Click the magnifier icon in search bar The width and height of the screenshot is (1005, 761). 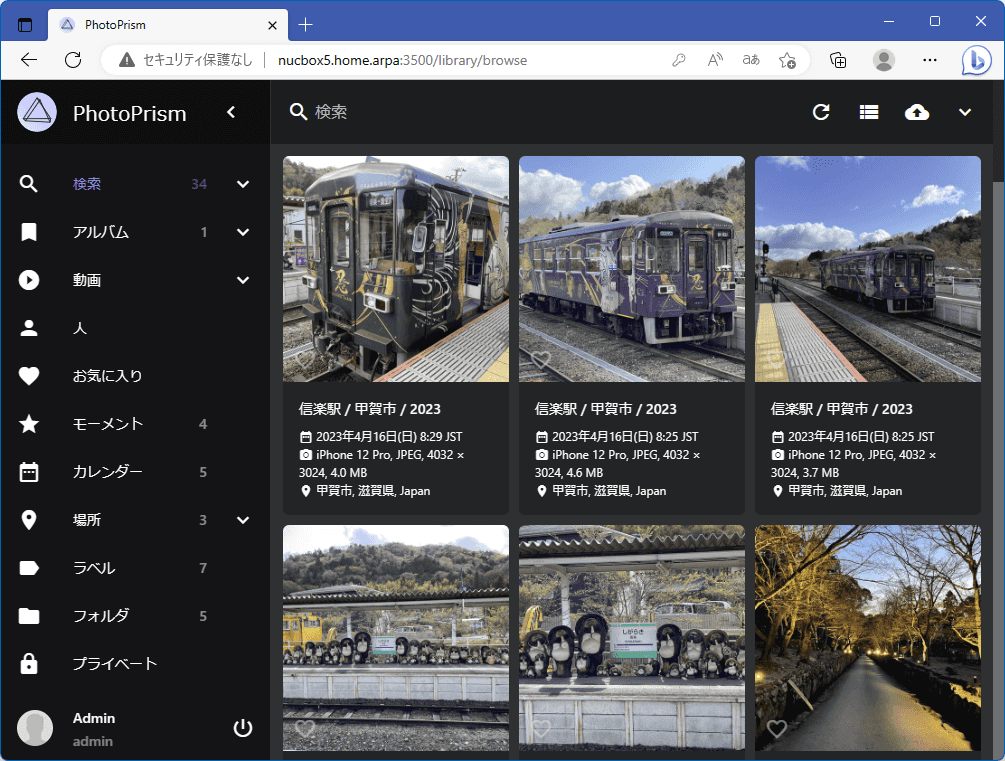299,112
